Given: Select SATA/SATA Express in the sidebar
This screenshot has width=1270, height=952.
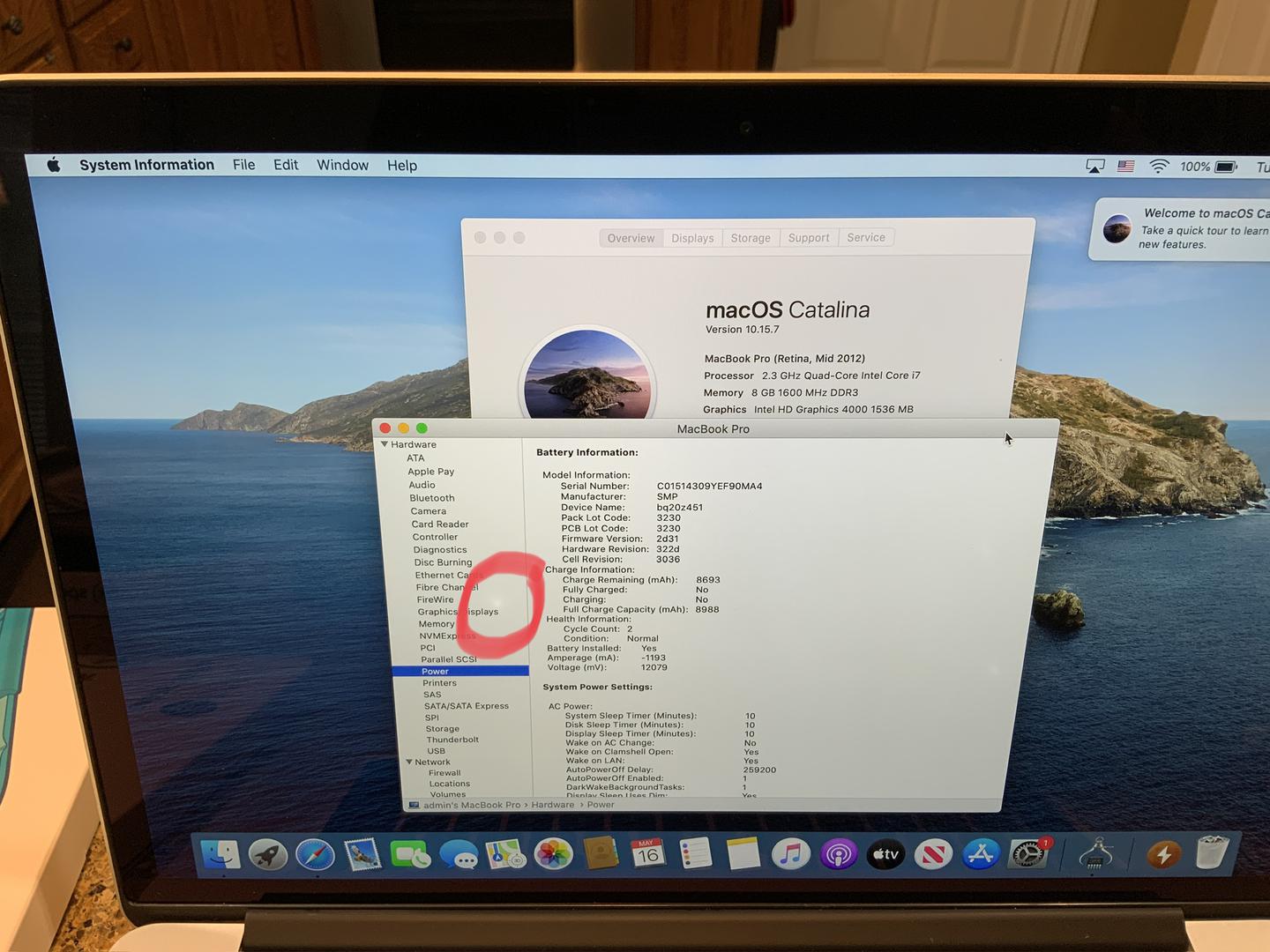Looking at the screenshot, I should 467,706.
